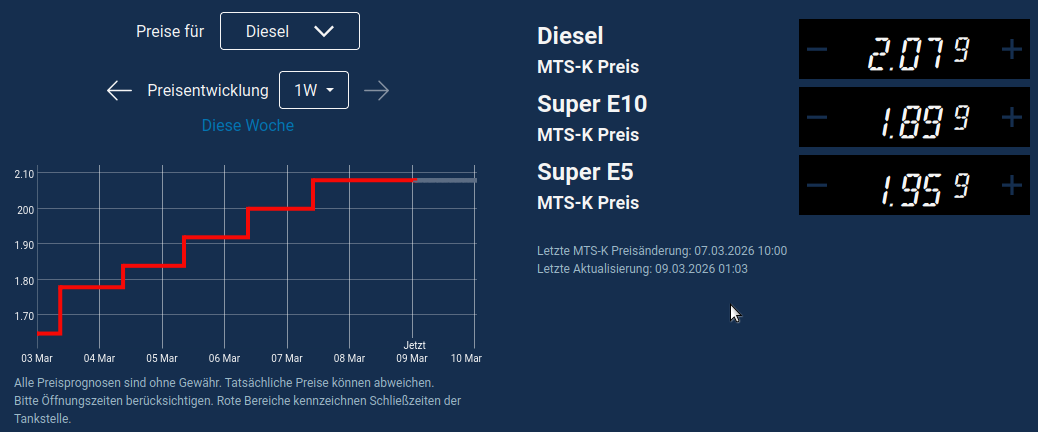1038x432 pixels.
Task: Click the Jetzt marker on the chart
Action: [414, 345]
